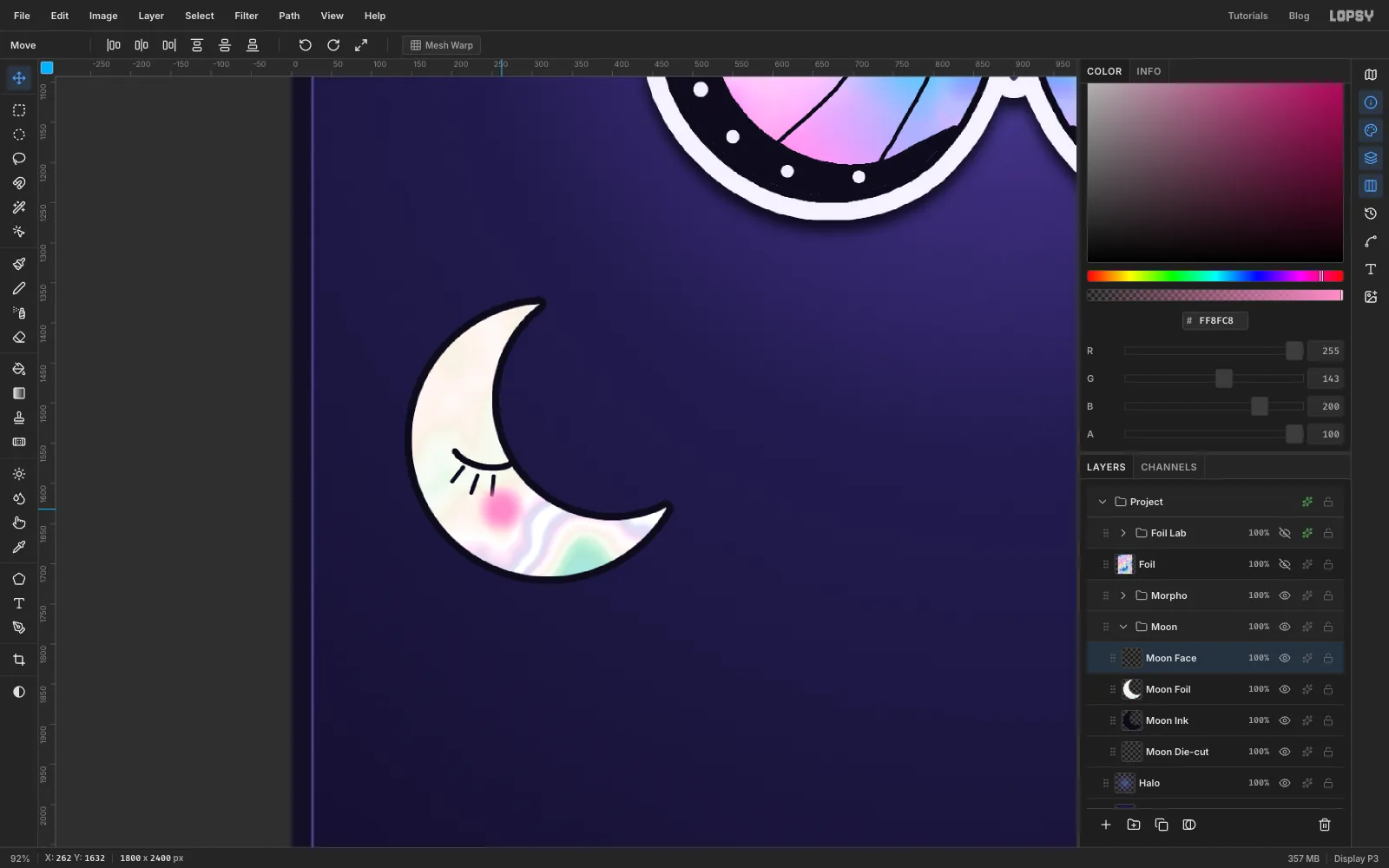The width and height of the screenshot is (1389, 868).
Task: Click the rotate counterclockwise icon
Action: pos(306,45)
